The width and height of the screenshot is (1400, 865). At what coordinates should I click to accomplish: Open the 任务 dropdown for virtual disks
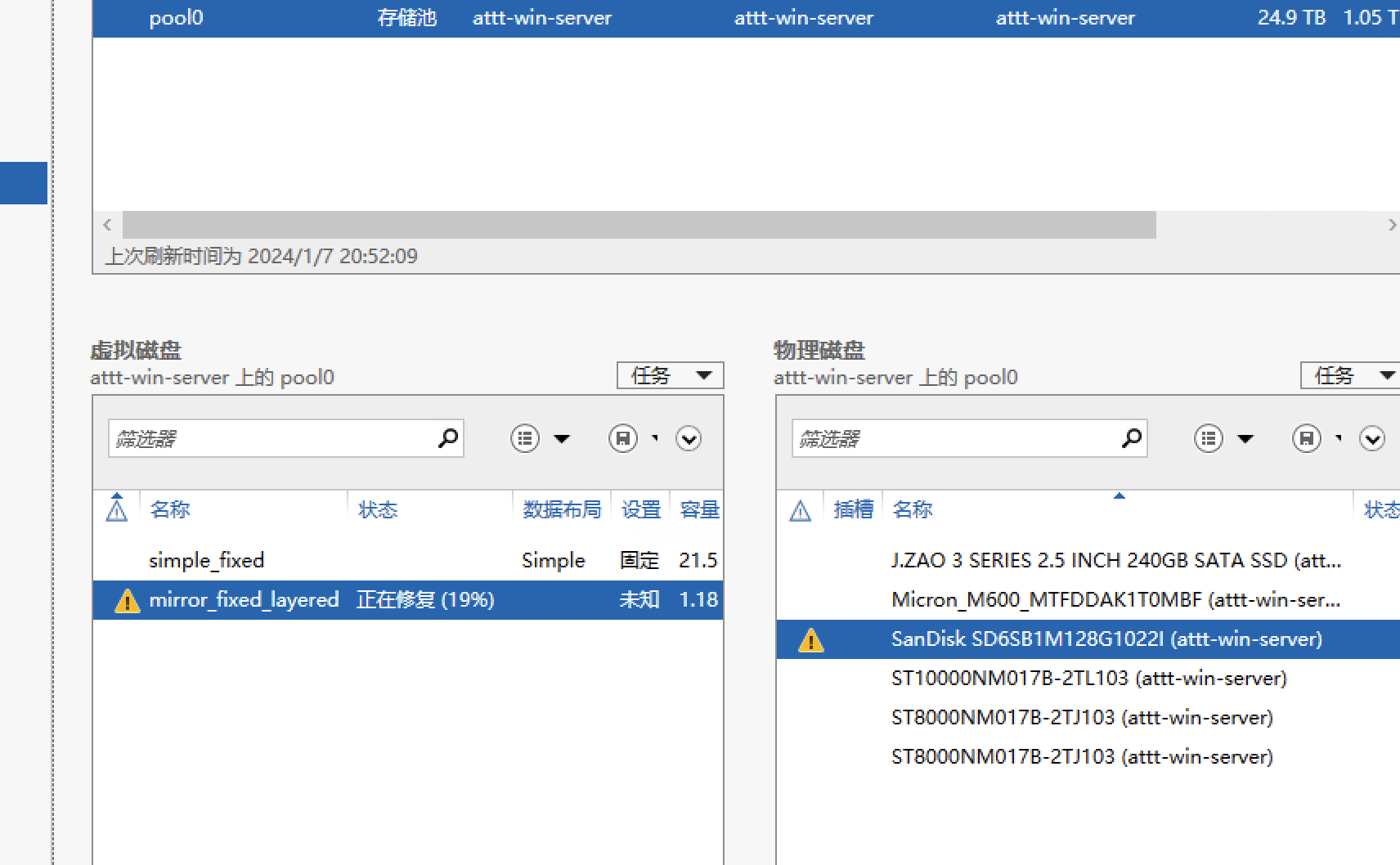[x=671, y=375]
